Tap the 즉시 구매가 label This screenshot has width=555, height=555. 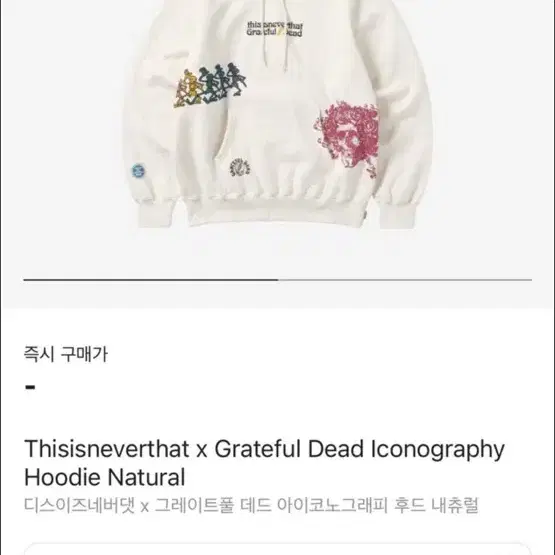[x=65, y=354]
